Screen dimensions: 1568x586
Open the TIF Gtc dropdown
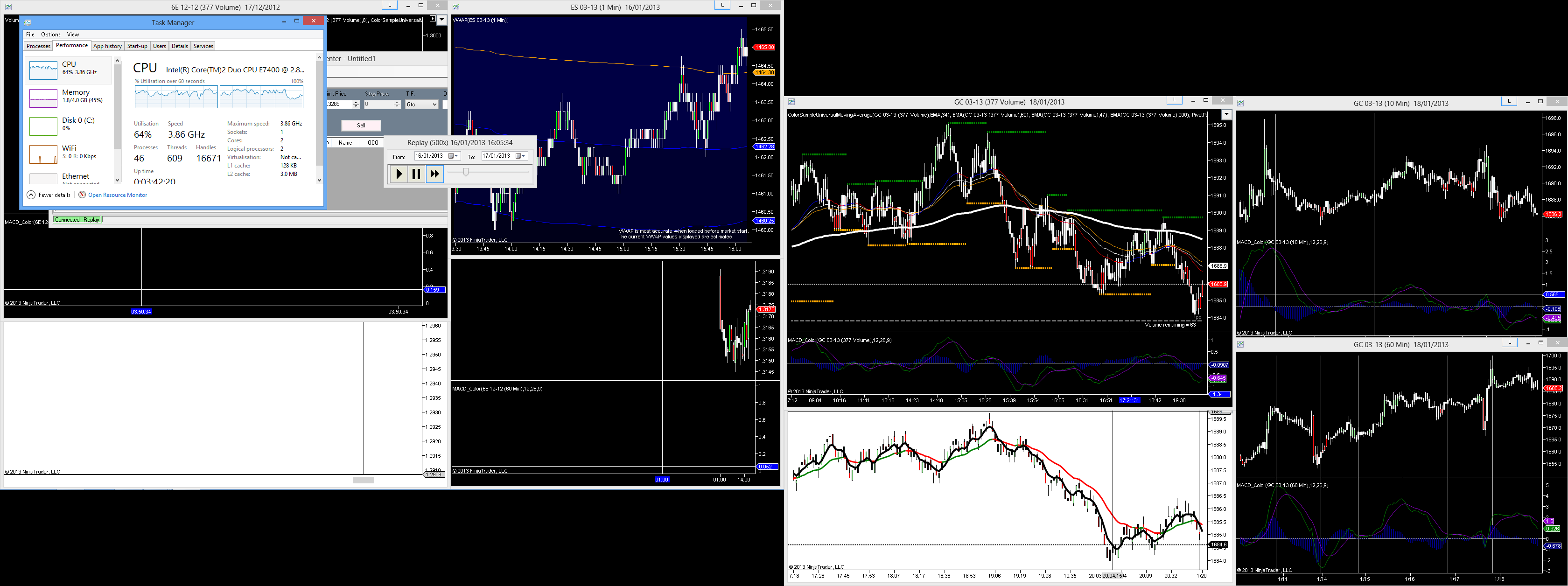[422, 105]
